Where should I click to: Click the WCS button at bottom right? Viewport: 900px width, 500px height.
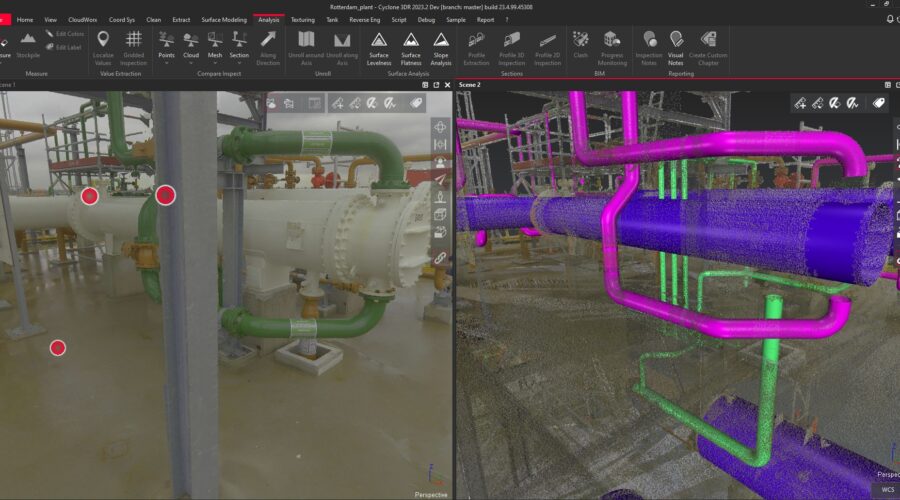pos(887,490)
